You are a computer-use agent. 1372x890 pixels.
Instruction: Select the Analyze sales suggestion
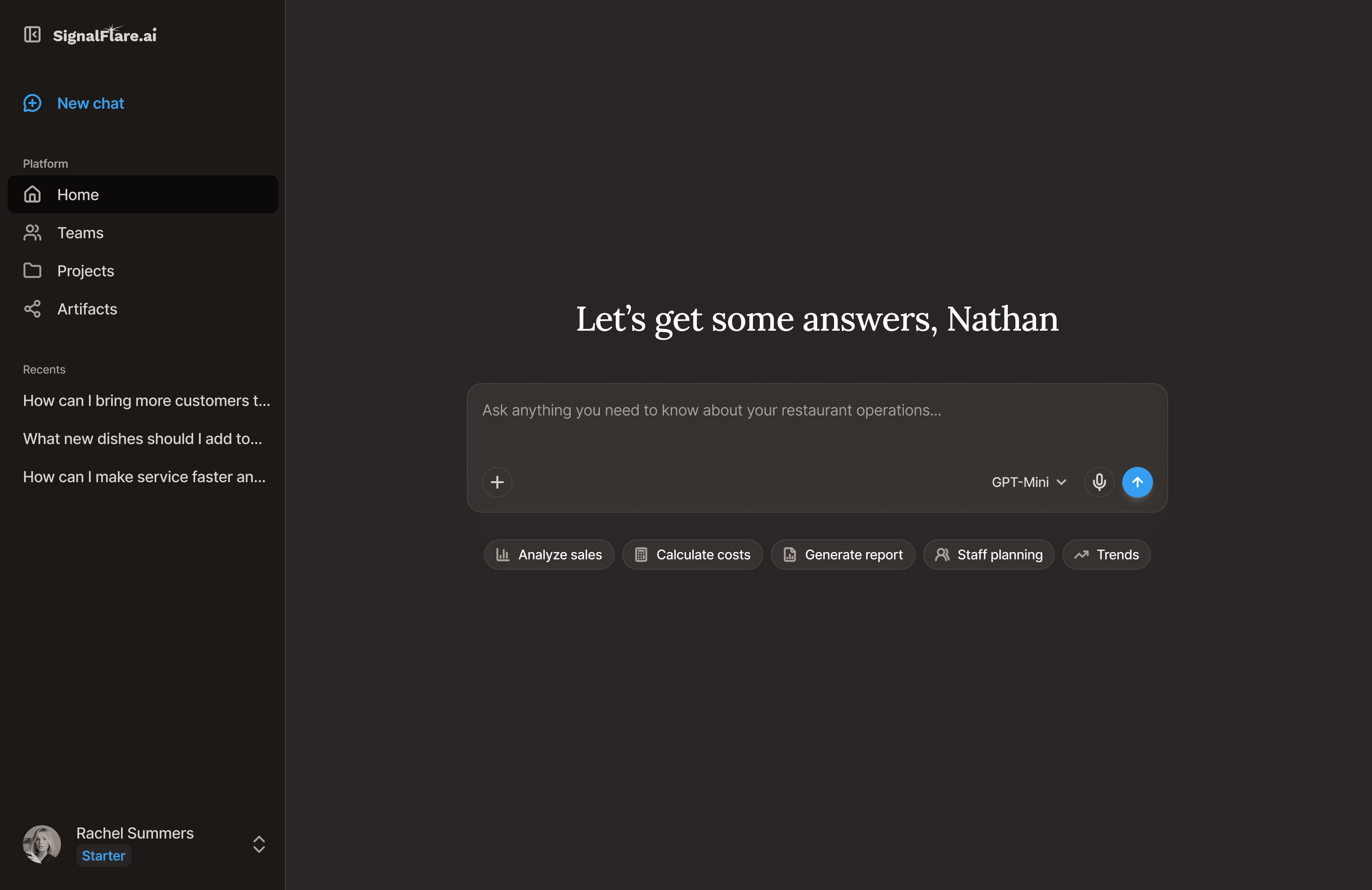pyautogui.click(x=549, y=555)
